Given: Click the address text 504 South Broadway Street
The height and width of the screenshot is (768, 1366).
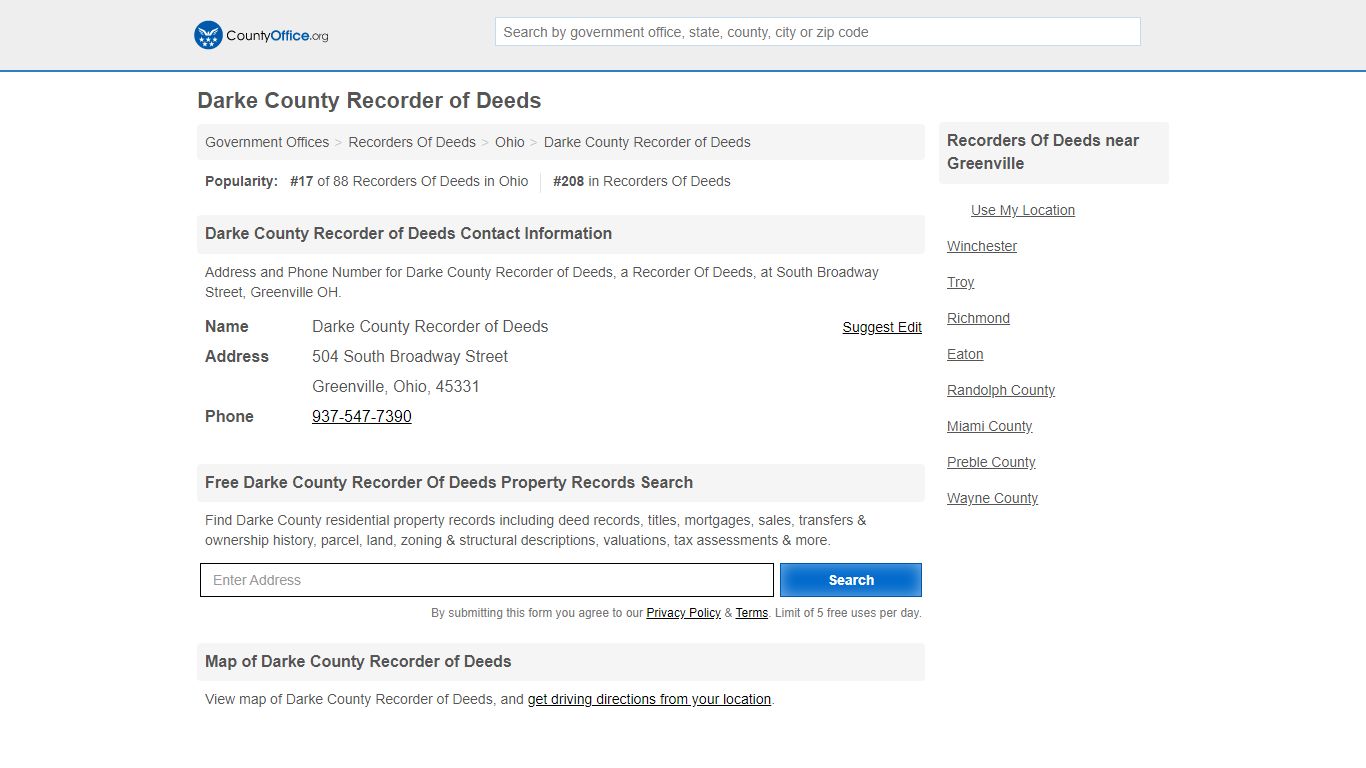Looking at the screenshot, I should pos(410,356).
